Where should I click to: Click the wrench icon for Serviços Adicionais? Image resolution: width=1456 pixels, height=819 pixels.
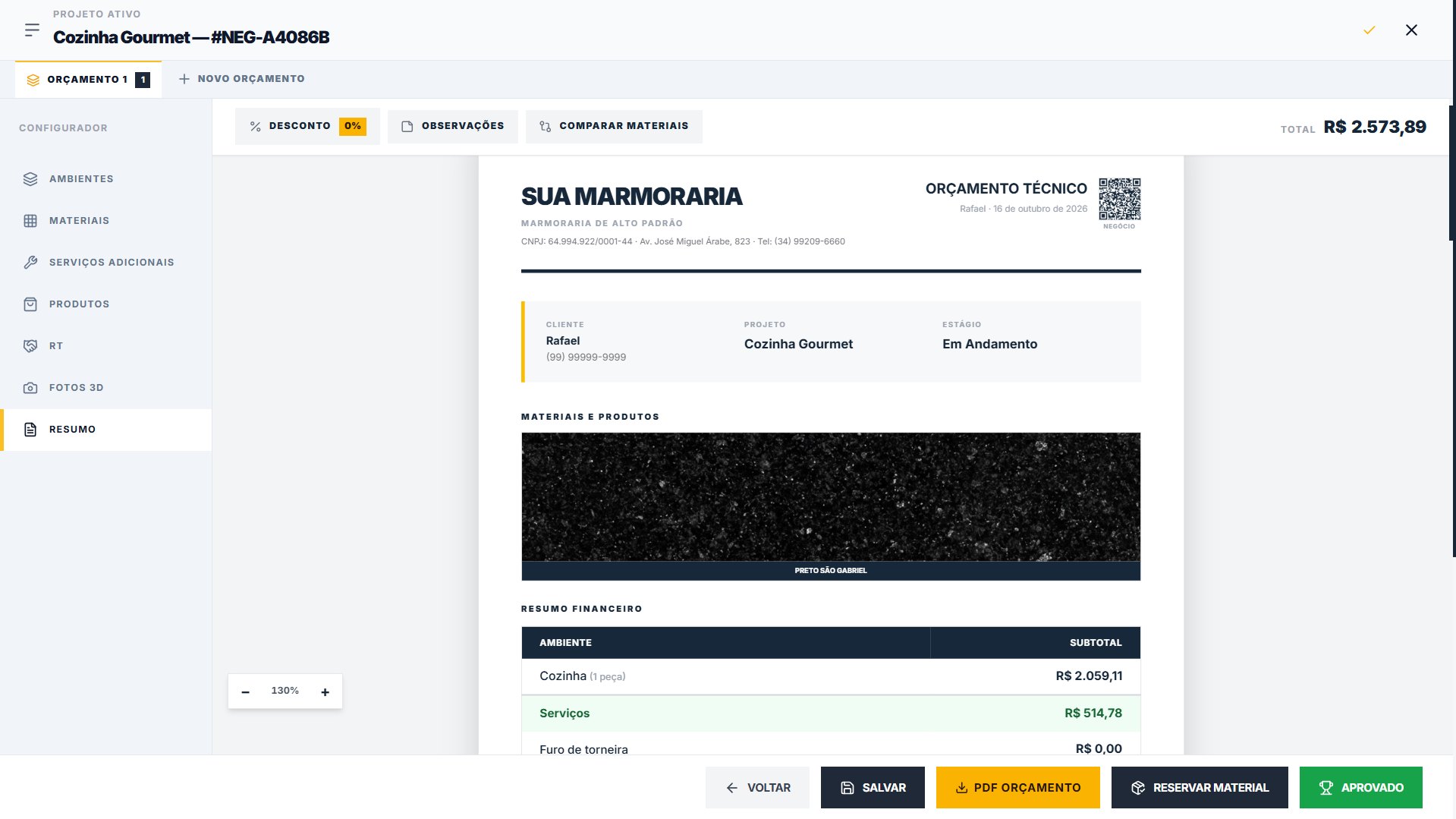click(30, 263)
